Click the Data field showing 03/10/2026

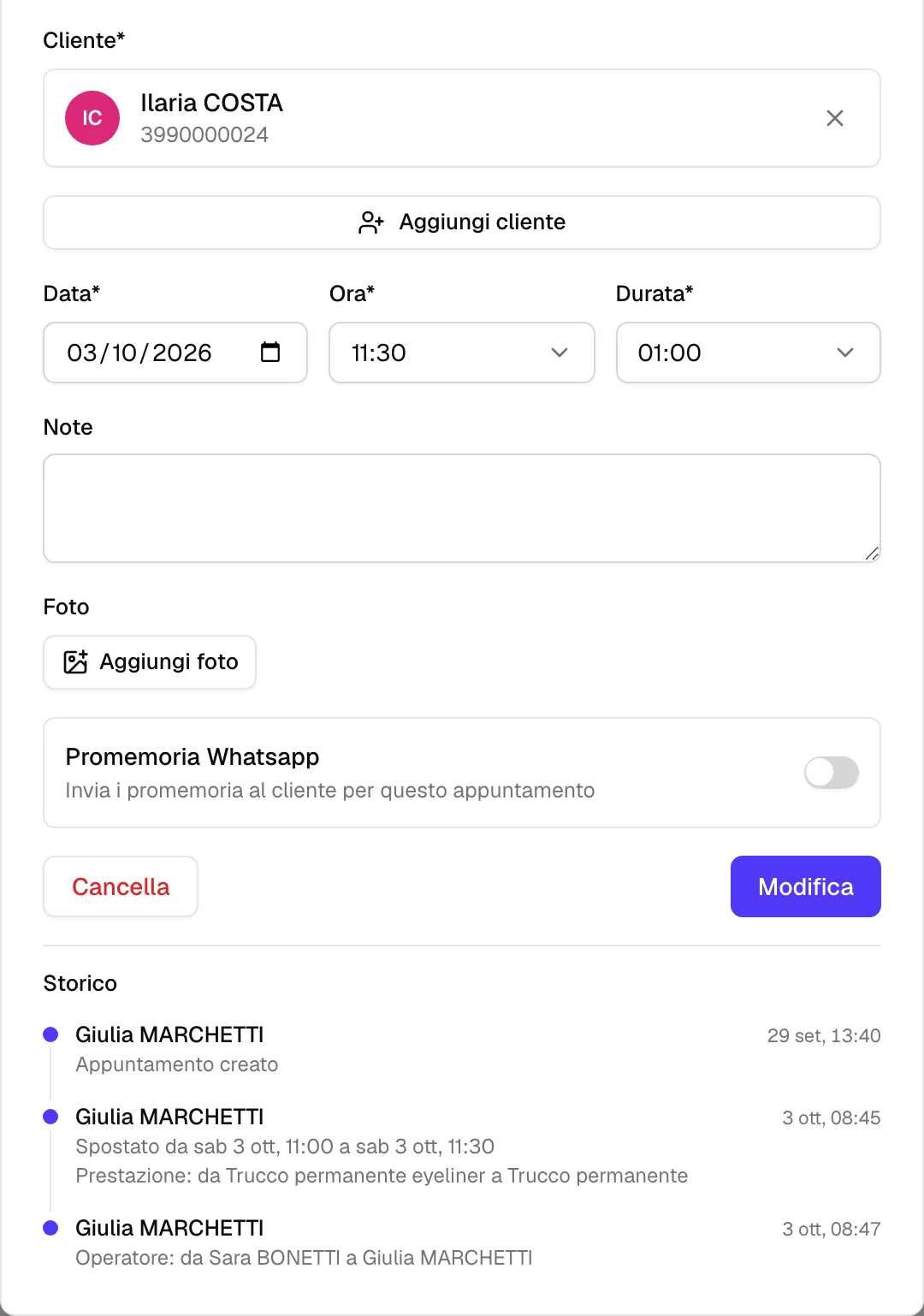click(x=175, y=353)
